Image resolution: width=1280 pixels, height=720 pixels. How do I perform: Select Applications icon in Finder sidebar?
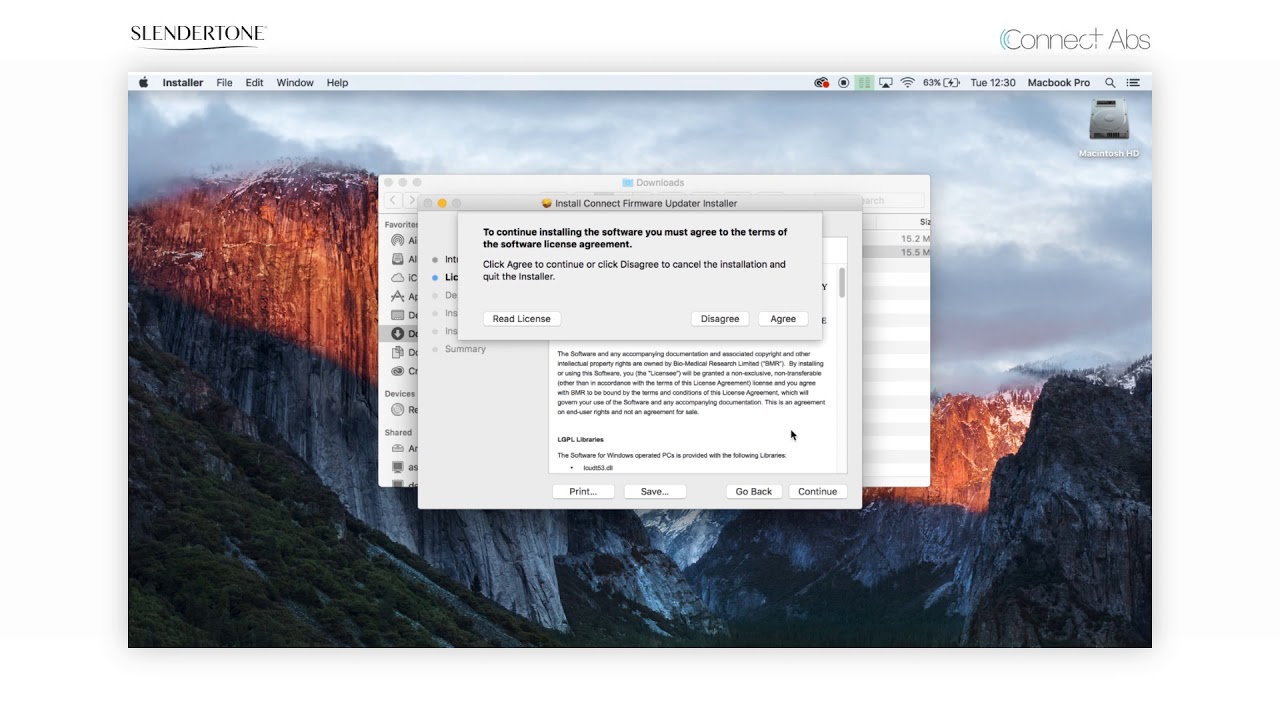[x=398, y=297]
